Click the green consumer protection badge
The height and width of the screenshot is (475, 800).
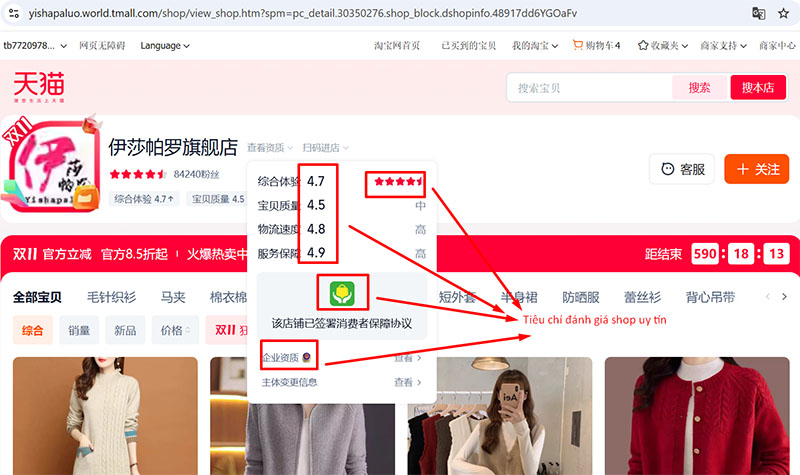(342, 293)
